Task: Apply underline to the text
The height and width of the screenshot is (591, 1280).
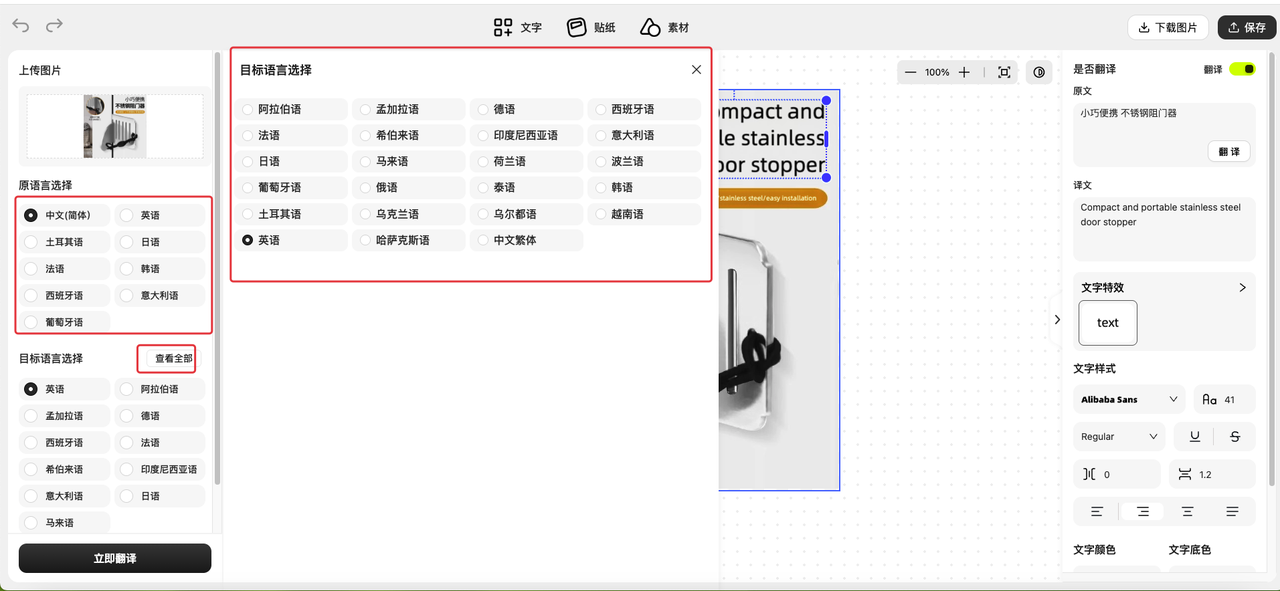Action: coord(1194,436)
